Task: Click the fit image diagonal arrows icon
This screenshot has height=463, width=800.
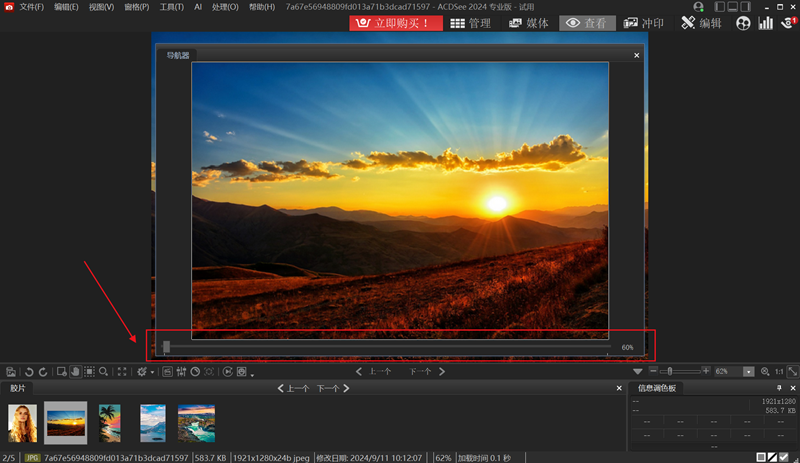Action: click(x=792, y=372)
